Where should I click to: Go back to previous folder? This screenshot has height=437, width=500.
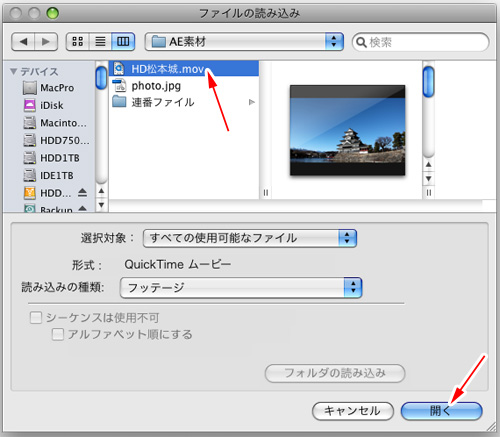click(x=23, y=42)
